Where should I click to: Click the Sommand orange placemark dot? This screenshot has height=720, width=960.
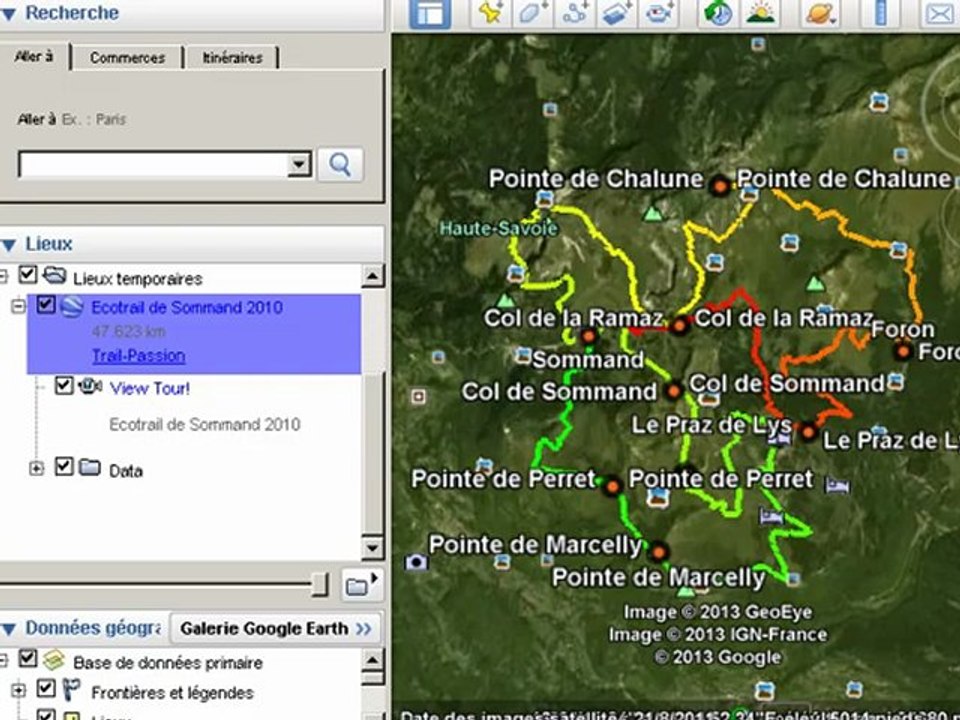pos(588,336)
